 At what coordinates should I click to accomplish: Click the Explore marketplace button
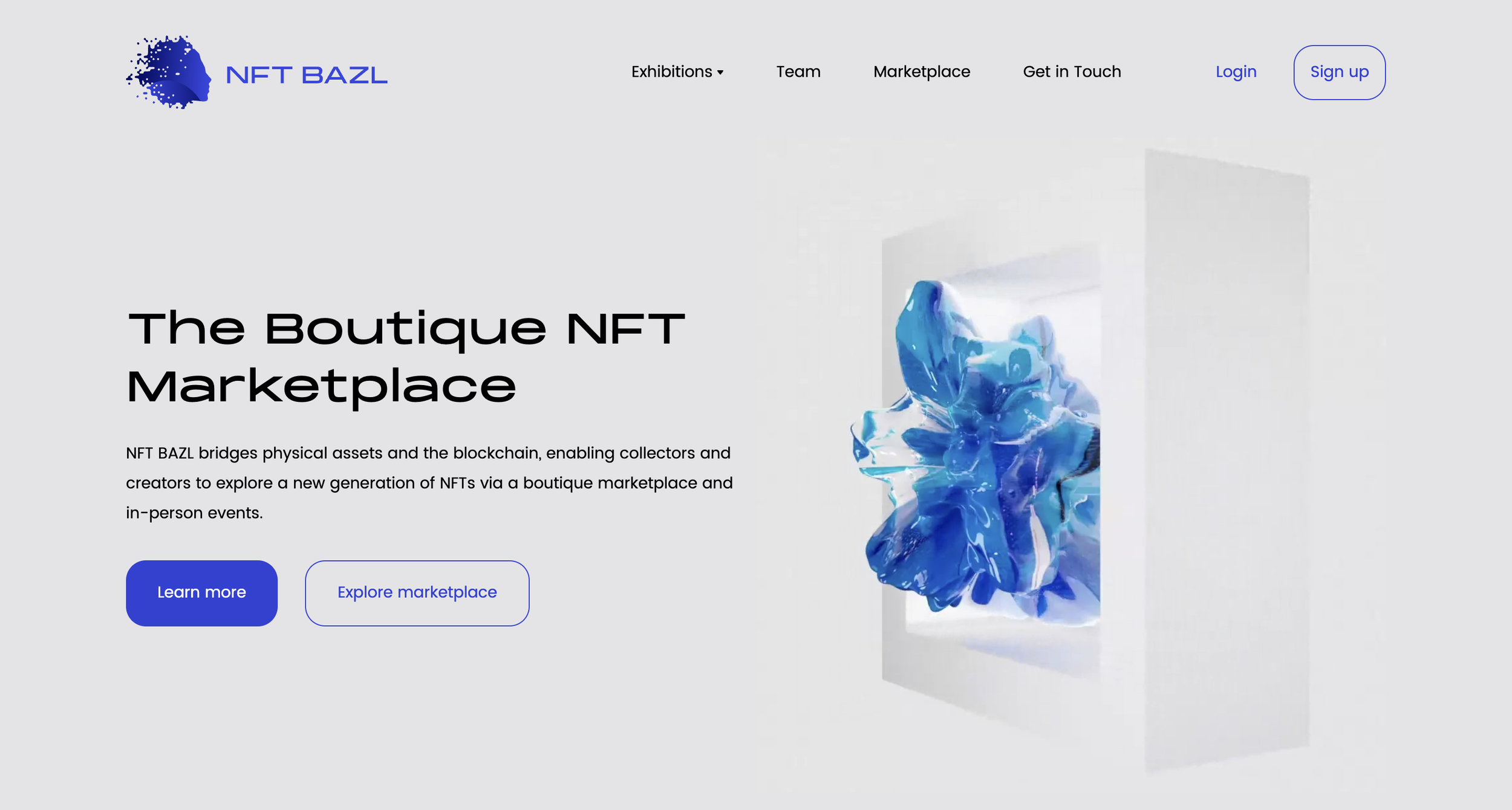[x=417, y=593]
